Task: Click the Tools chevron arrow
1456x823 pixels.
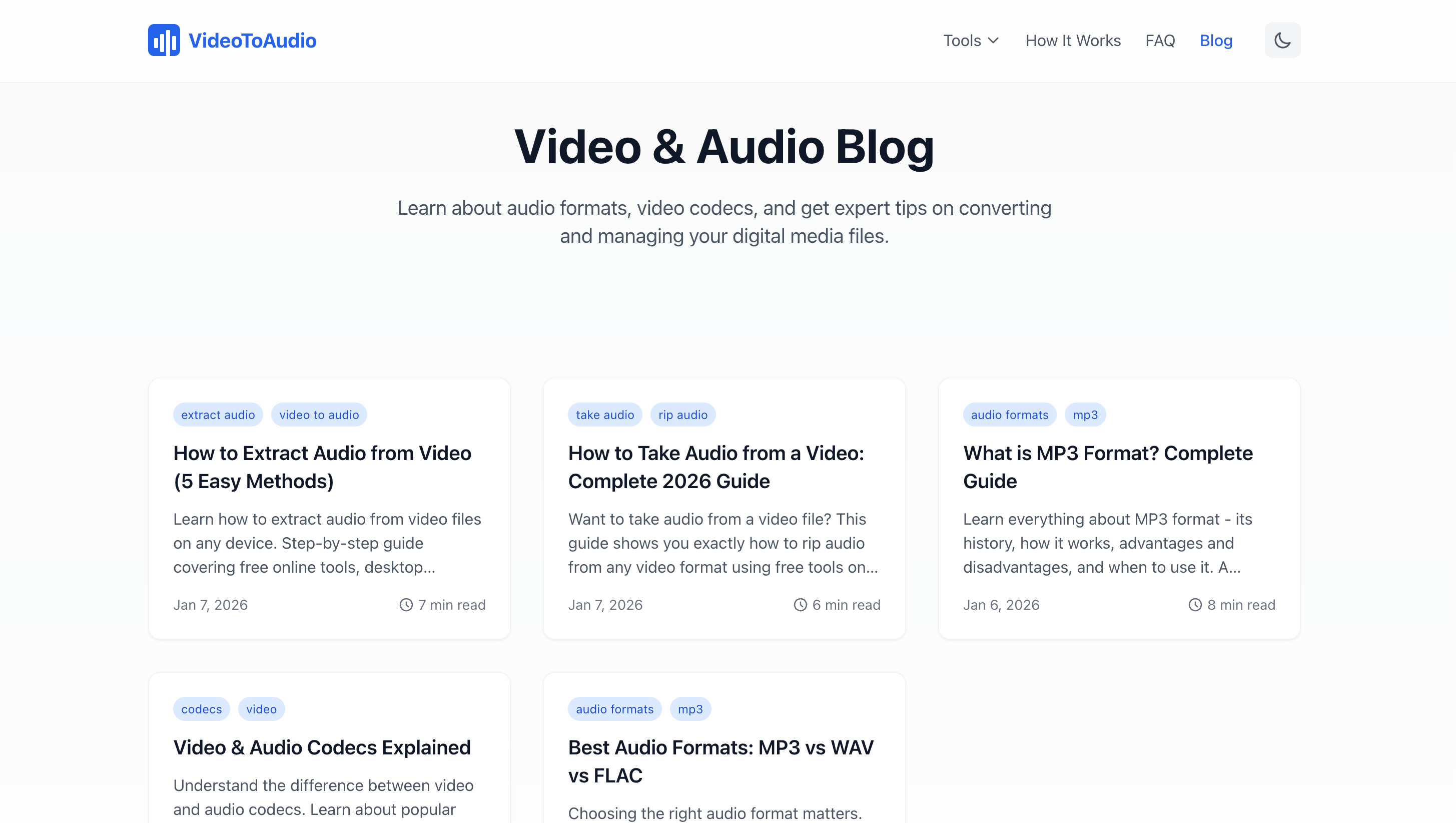Action: (x=994, y=40)
